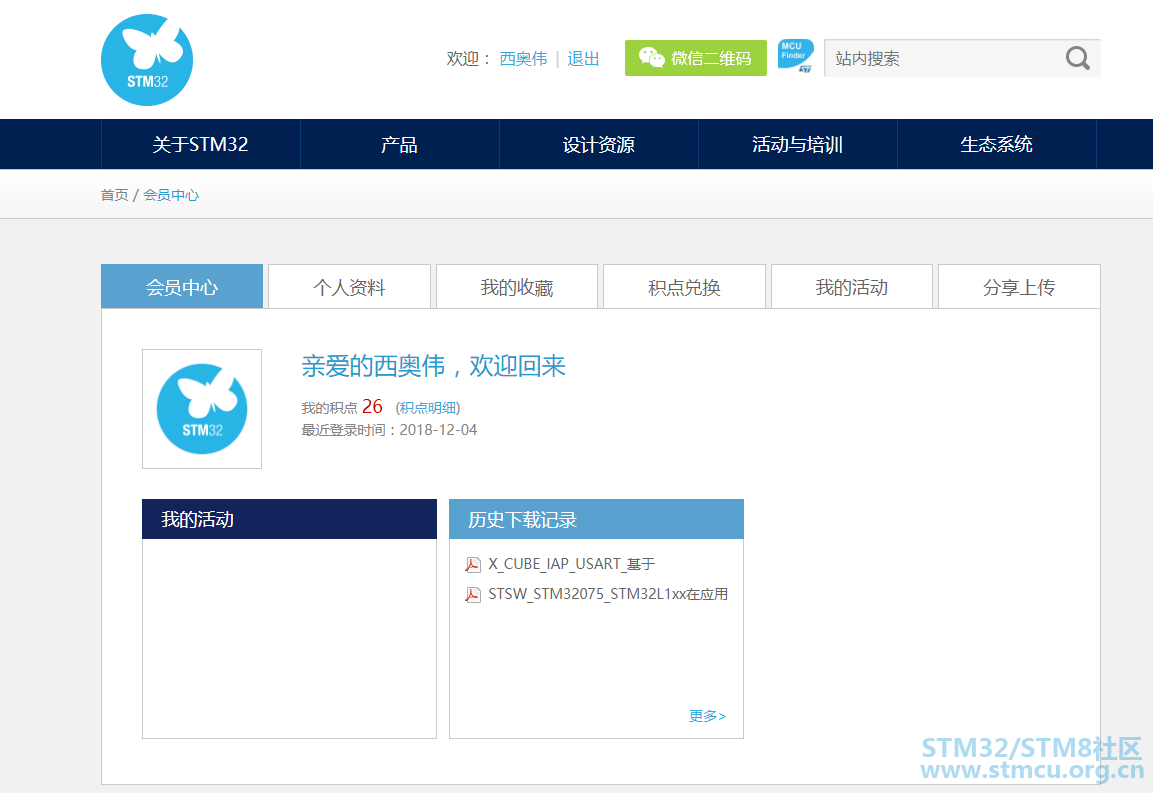
Task: Log out via 退出 link
Action: (583, 59)
